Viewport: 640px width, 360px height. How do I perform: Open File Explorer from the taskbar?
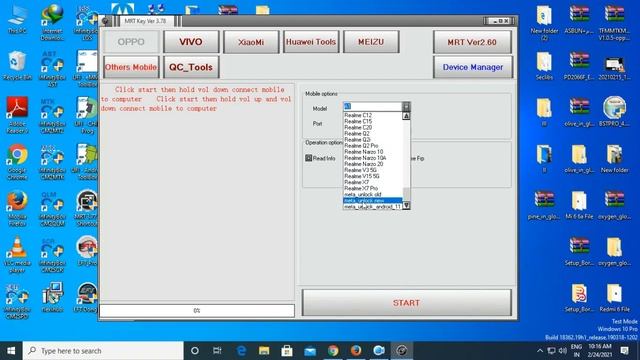[264, 351]
